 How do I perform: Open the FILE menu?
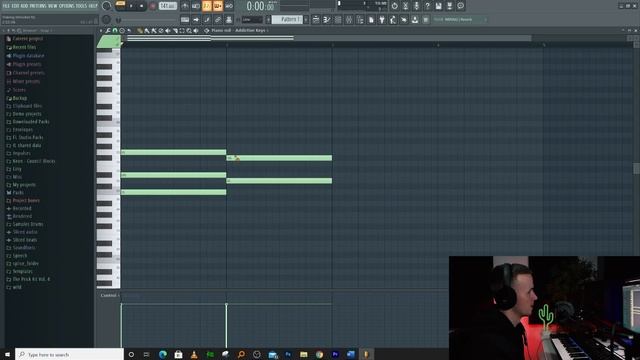click(6, 6)
